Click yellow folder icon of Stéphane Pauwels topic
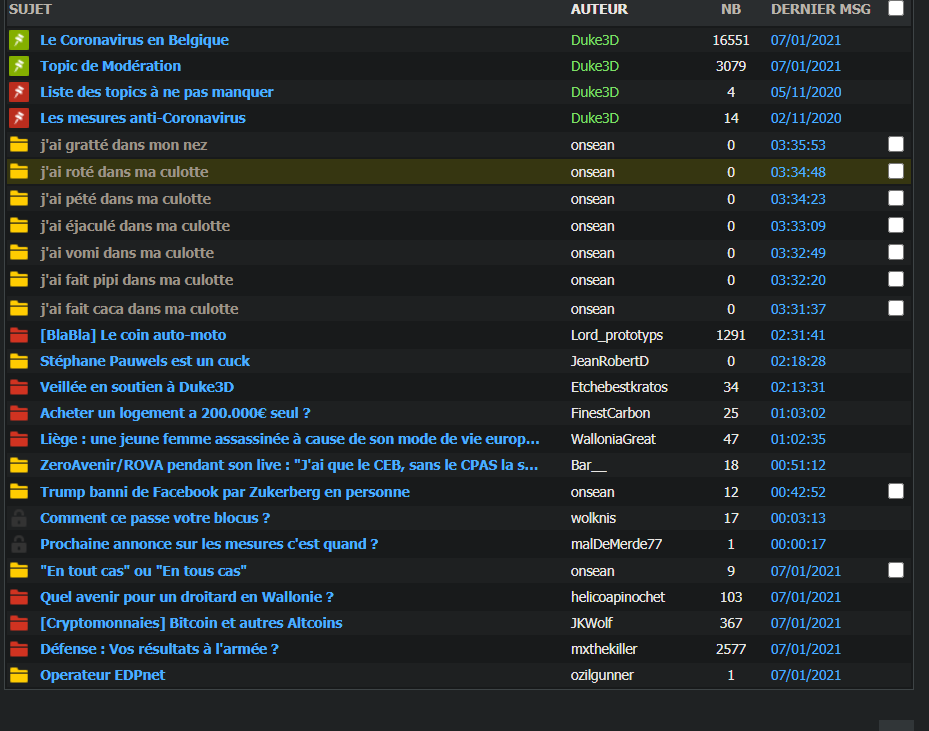 pos(19,361)
